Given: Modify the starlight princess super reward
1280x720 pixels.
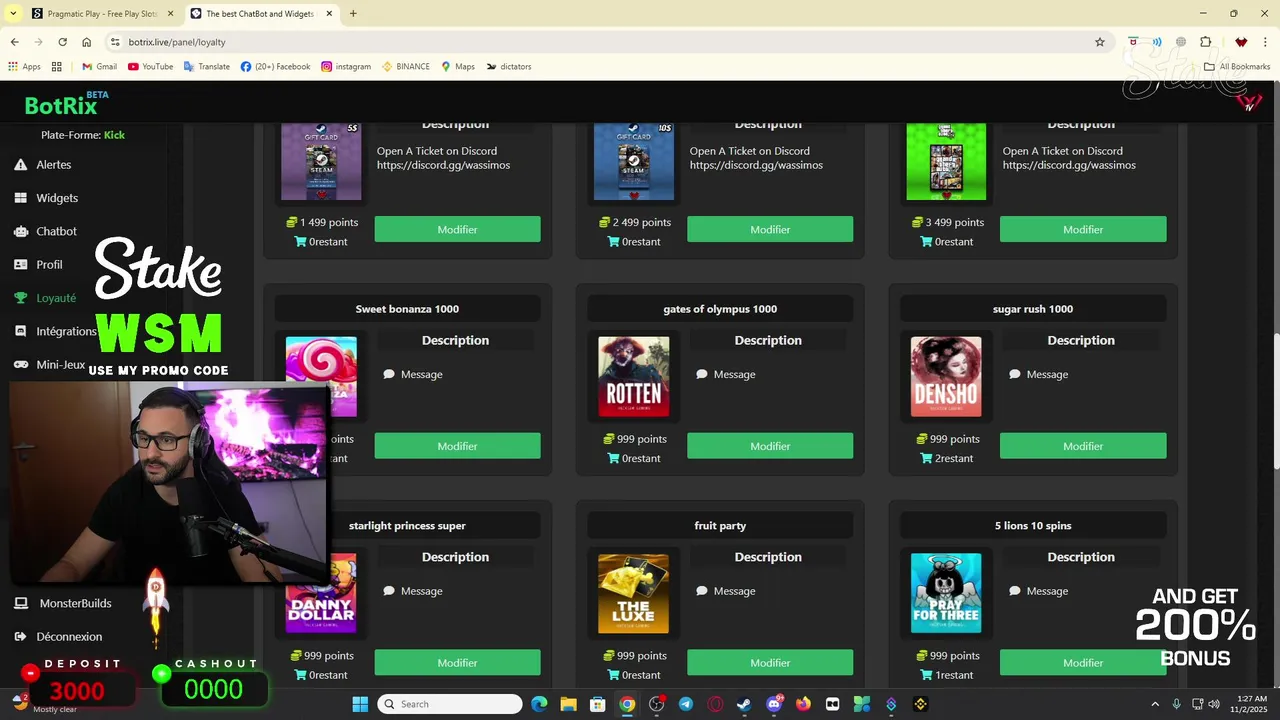Looking at the screenshot, I should pos(457,662).
